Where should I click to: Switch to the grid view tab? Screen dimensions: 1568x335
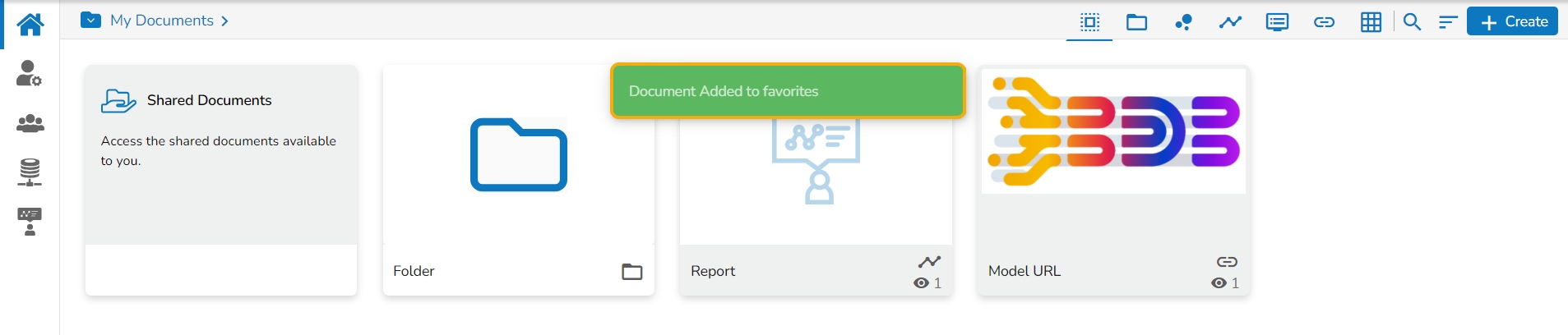[x=1371, y=22]
